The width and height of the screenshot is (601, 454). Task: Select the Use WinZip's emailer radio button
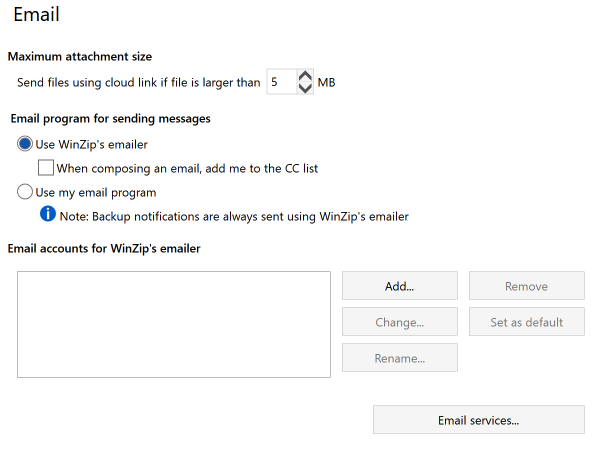[x=25, y=144]
